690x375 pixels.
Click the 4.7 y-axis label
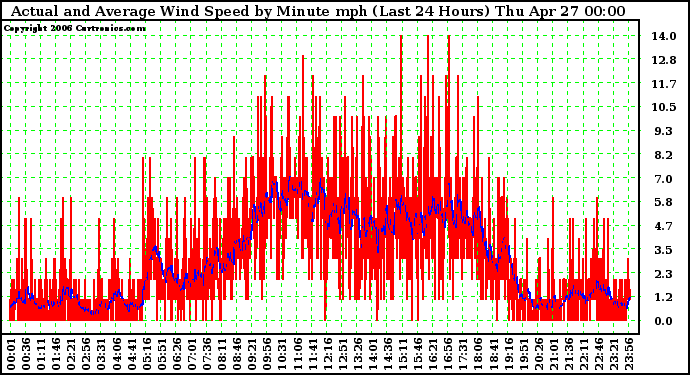coord(664,226)
